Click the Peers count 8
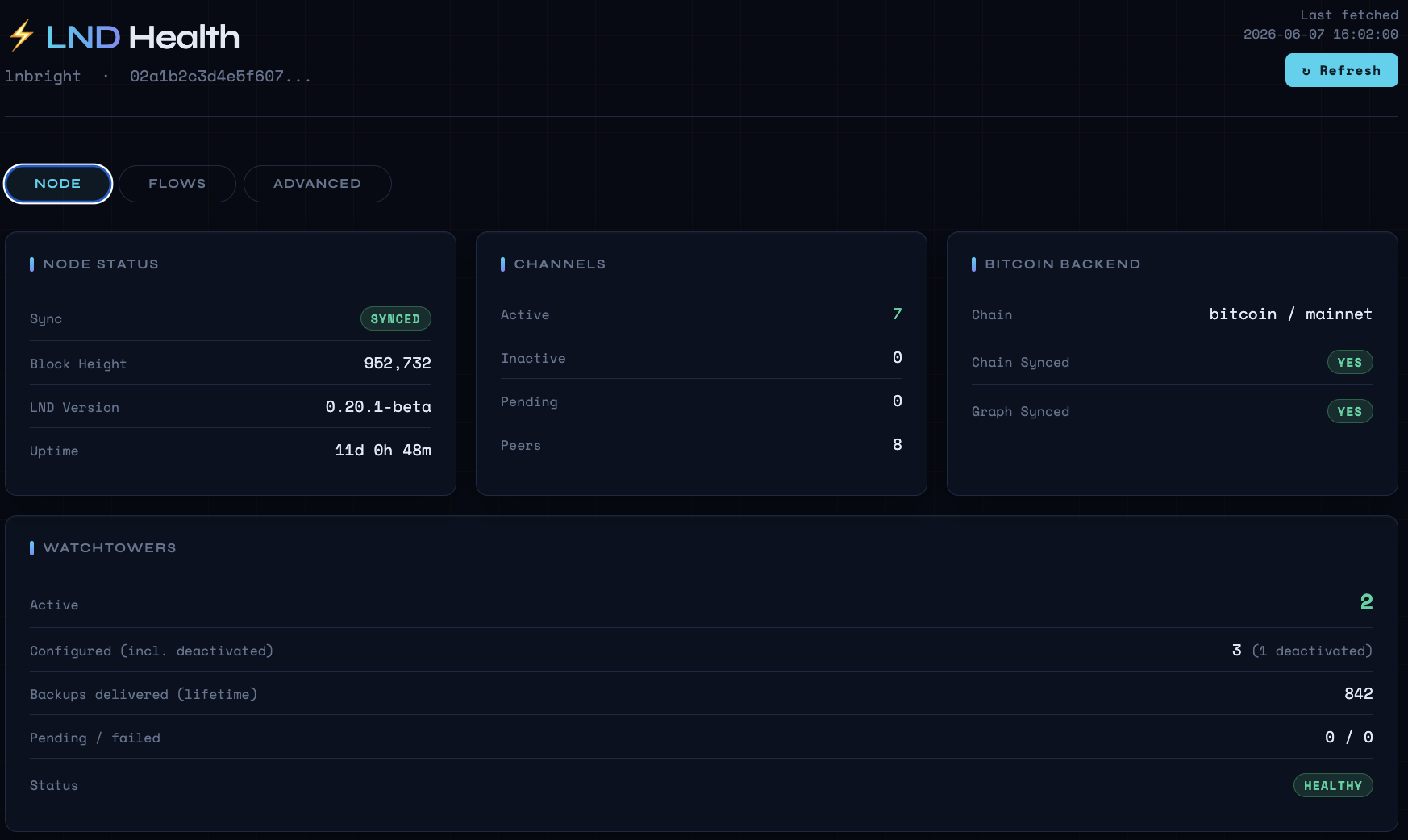The height and width of the screenshot is (840, 1408). tap(897, 444)
